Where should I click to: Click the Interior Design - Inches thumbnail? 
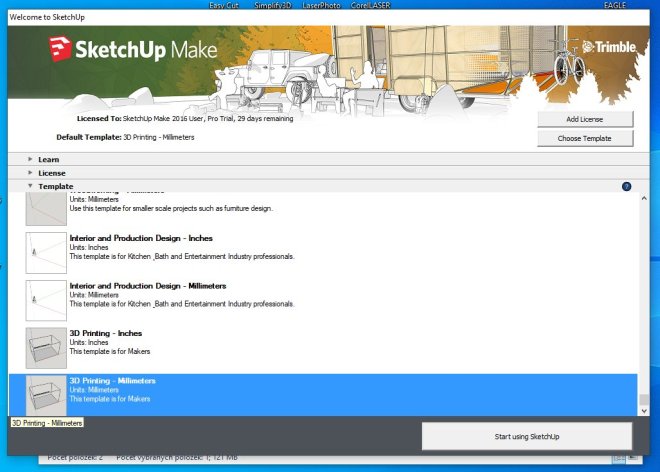[x=46, y=253]
